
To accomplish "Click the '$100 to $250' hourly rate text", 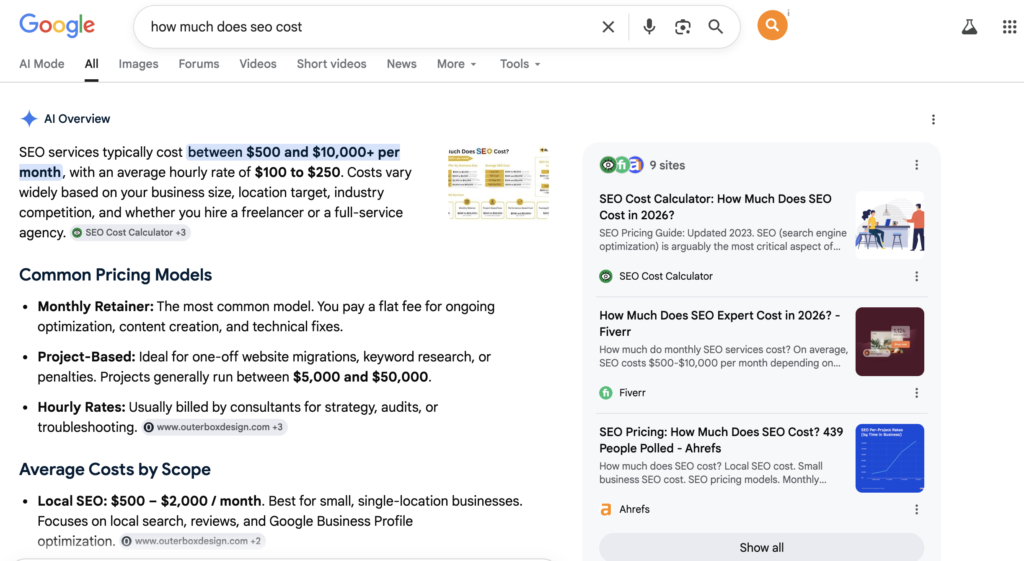I will [297, 172].
